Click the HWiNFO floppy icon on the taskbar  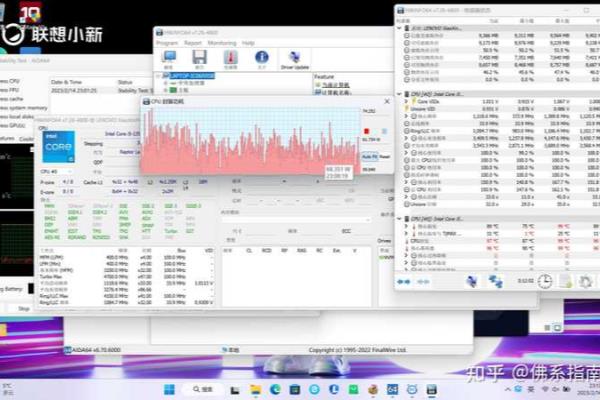(x=431, y=390)
